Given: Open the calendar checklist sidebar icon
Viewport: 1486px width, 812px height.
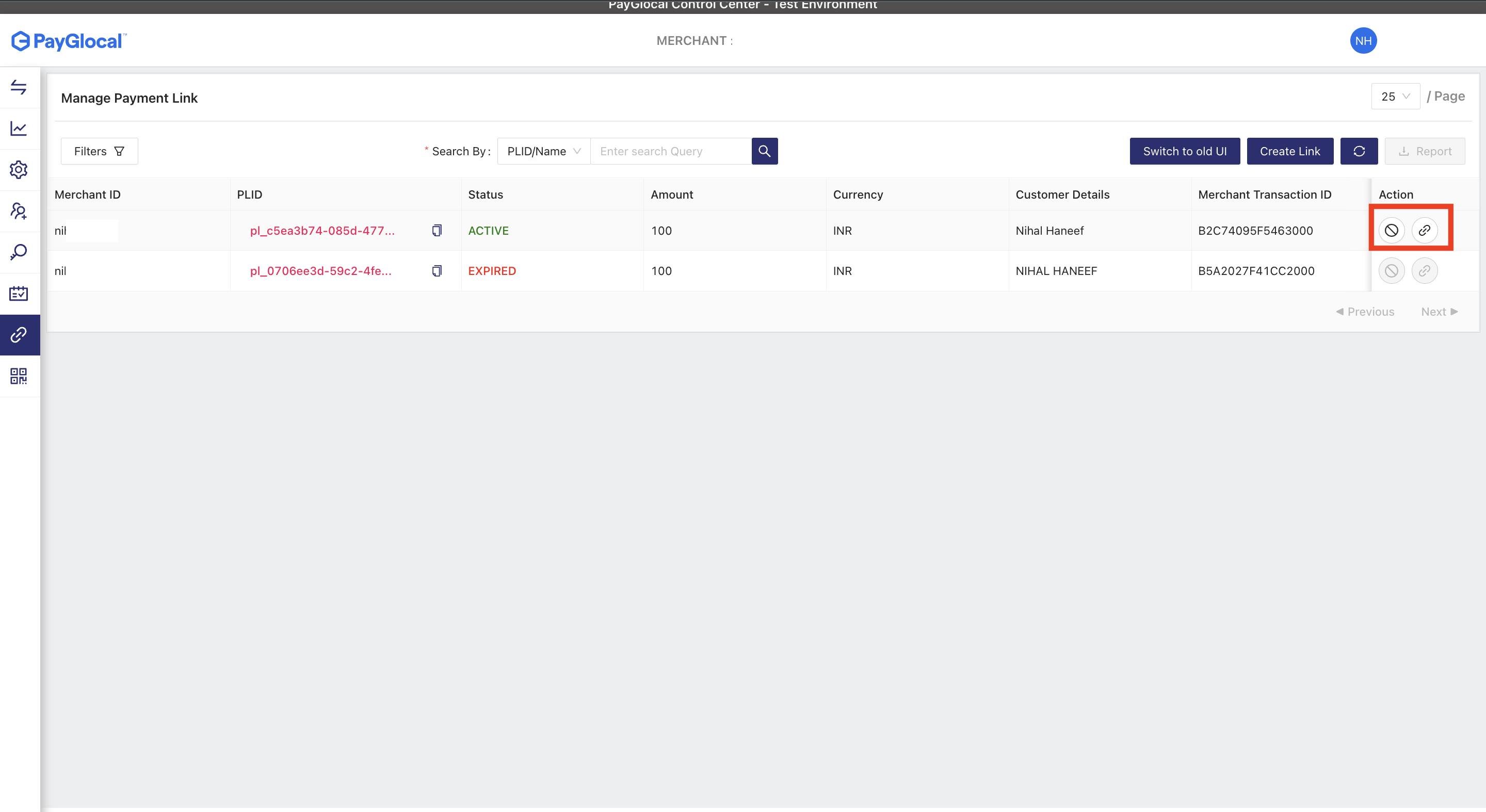Looking at the screenshot, I should (x=19, y=294).
